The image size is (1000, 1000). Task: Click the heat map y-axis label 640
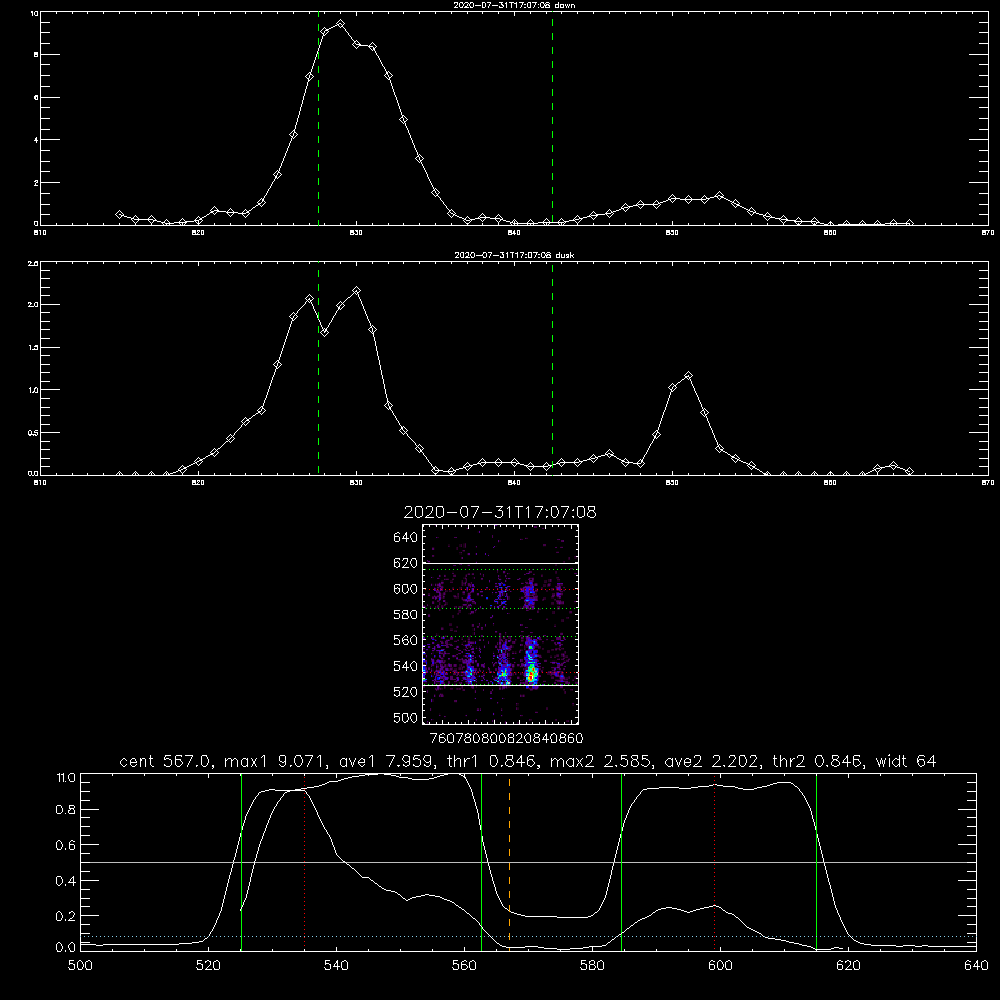click(x=406, y=538)
